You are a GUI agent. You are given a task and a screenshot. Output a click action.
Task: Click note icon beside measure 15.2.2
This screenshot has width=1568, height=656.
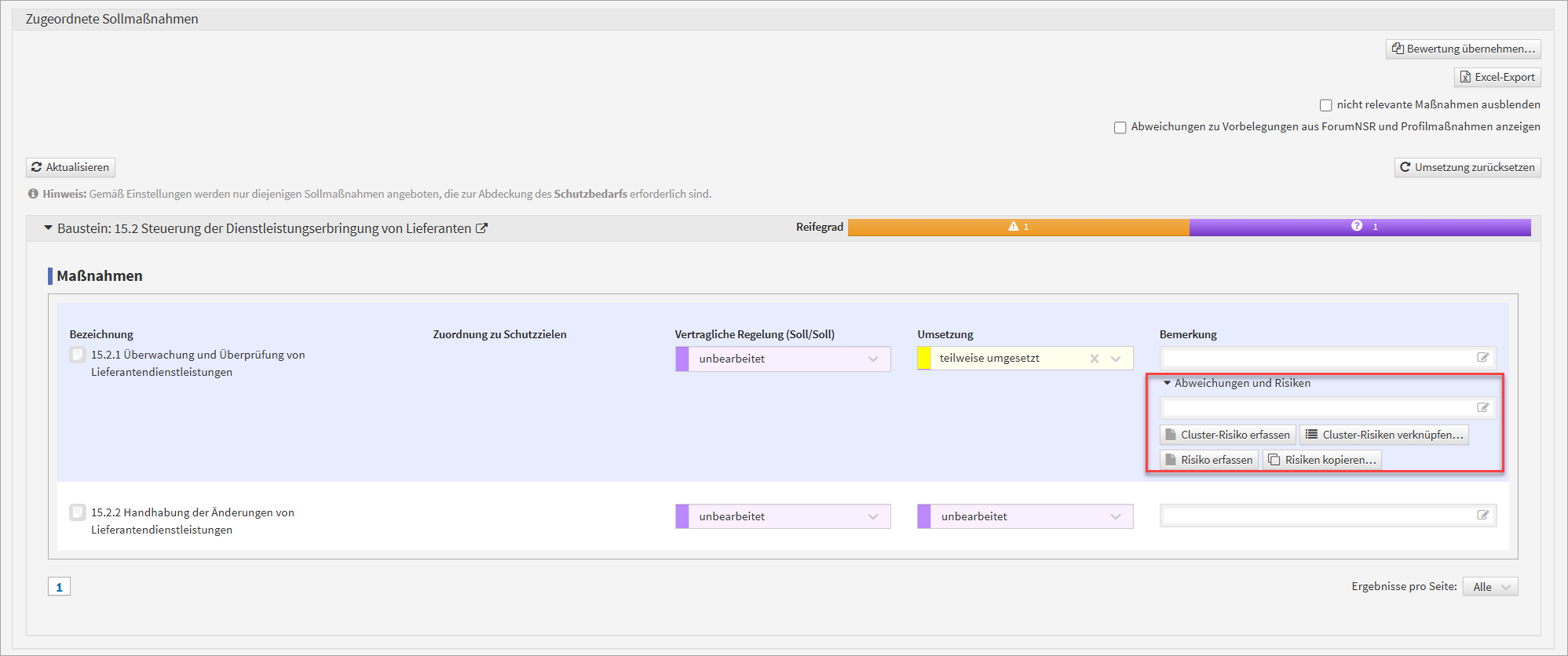click(x=78, y=512)
